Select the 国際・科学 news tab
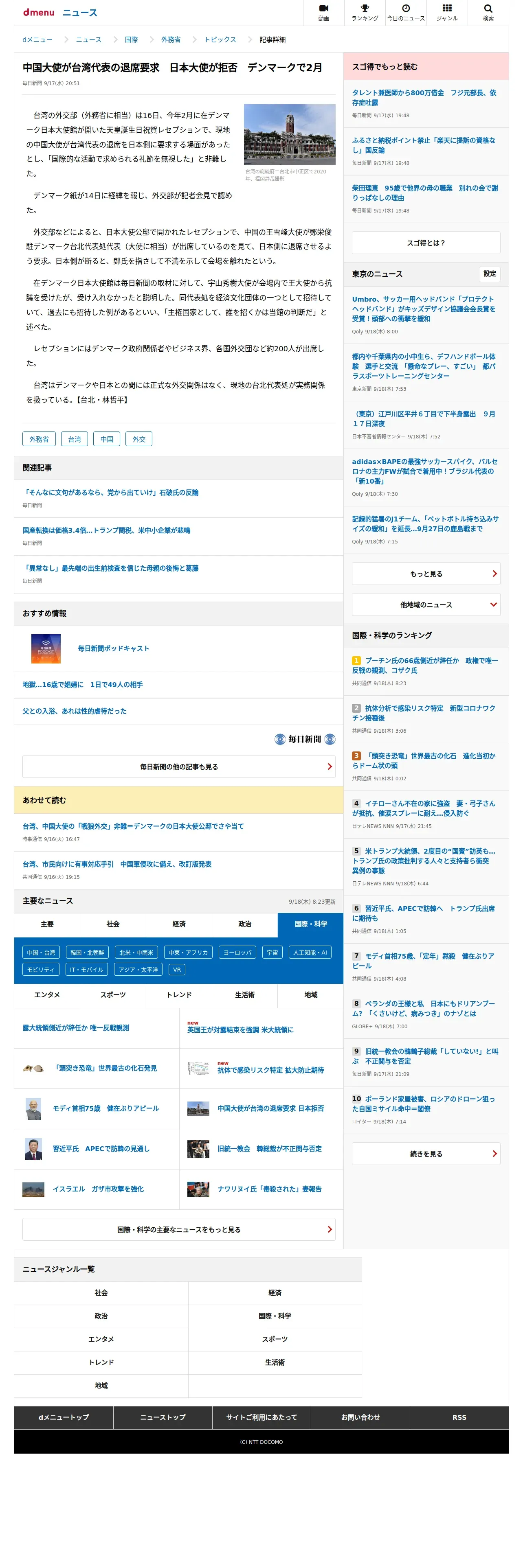Screen dimensions: 523x1568 [x=310, y=924]
